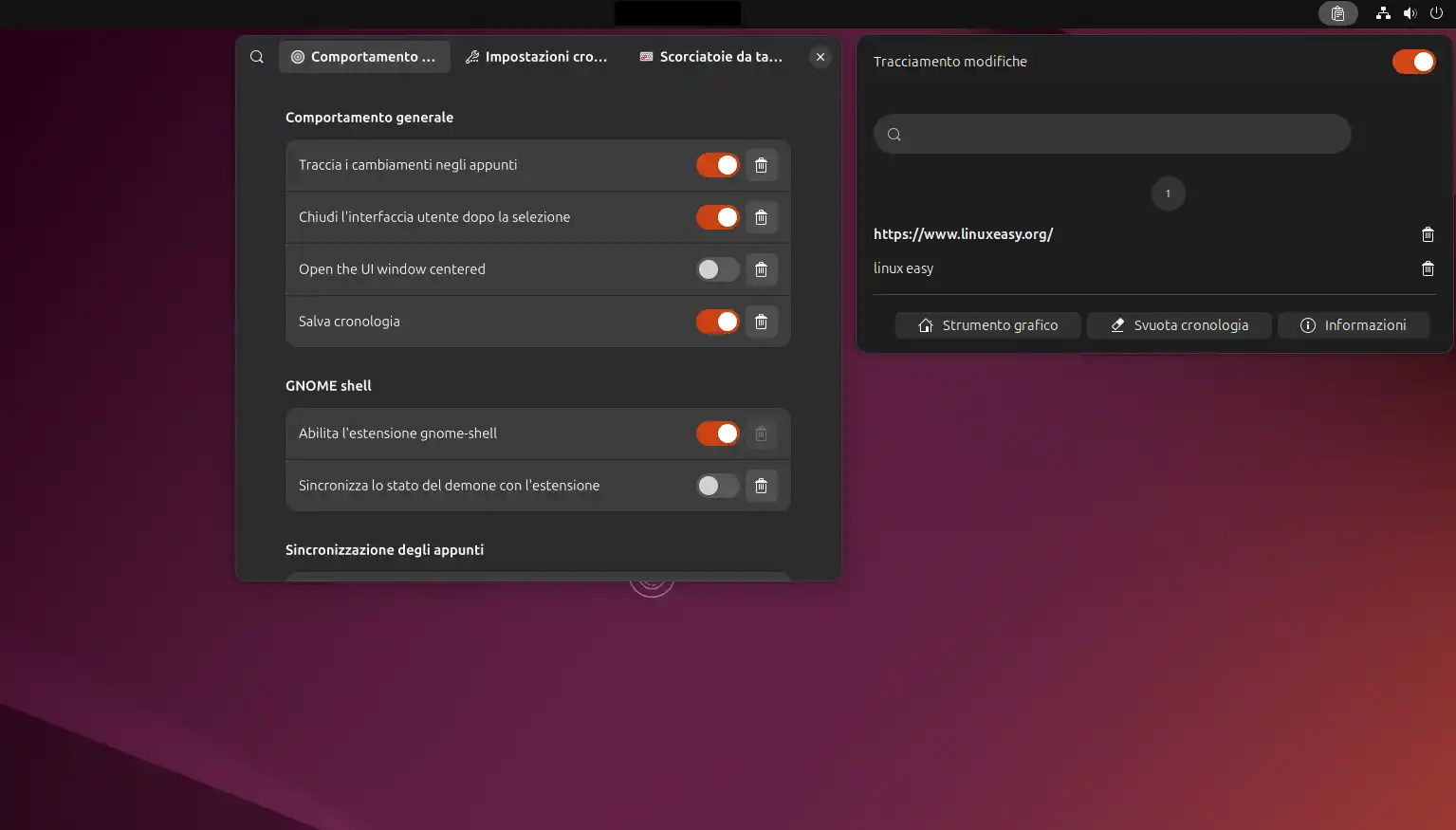Turn off 'Tracciamento modifiche'
1456x830 pixels.
[1413, 61]
